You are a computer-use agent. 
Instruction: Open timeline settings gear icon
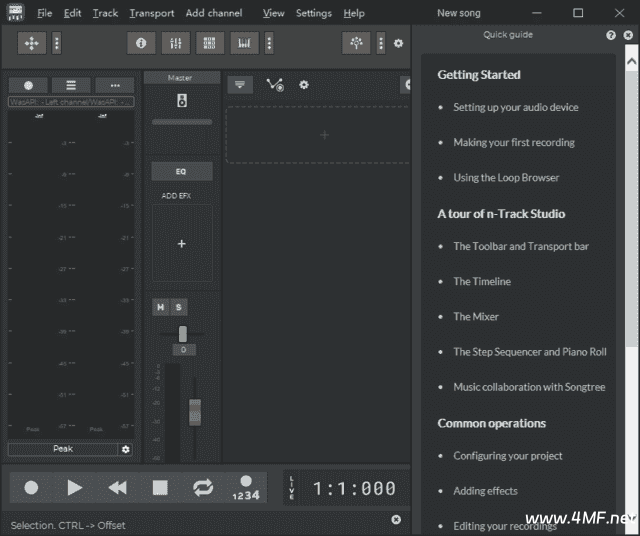(304, 85)
